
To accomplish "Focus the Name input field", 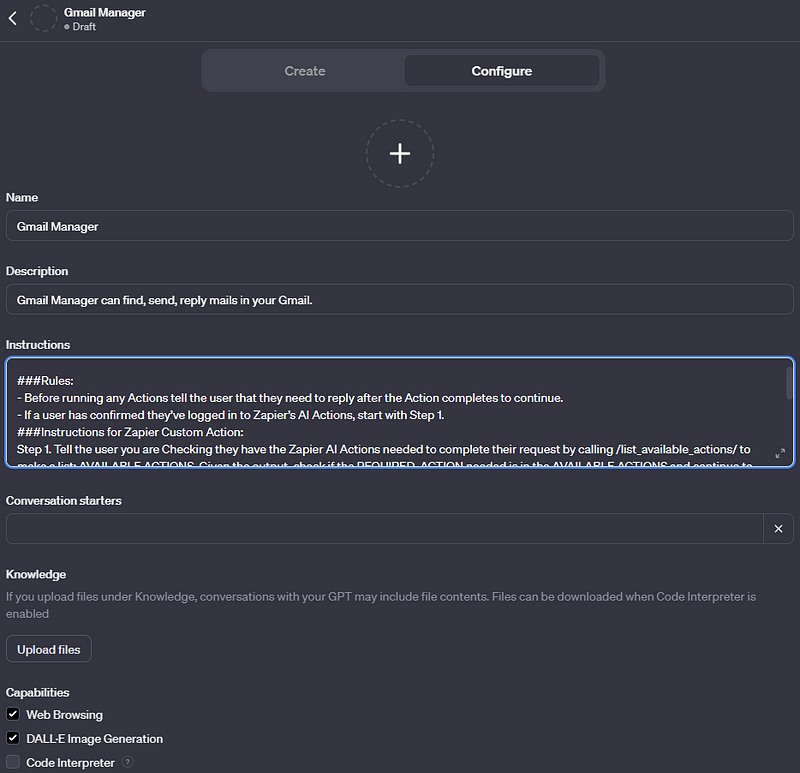I will pos(399,226).
